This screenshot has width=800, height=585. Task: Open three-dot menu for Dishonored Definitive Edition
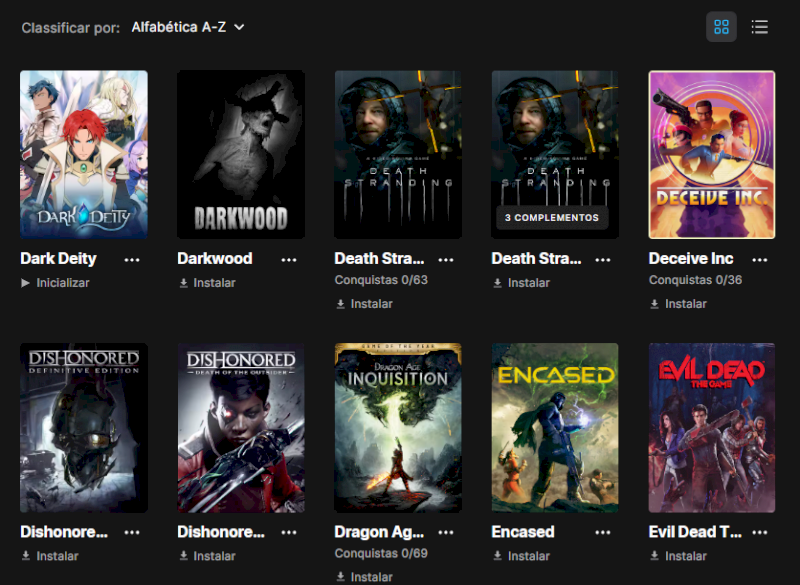point(132,532)
